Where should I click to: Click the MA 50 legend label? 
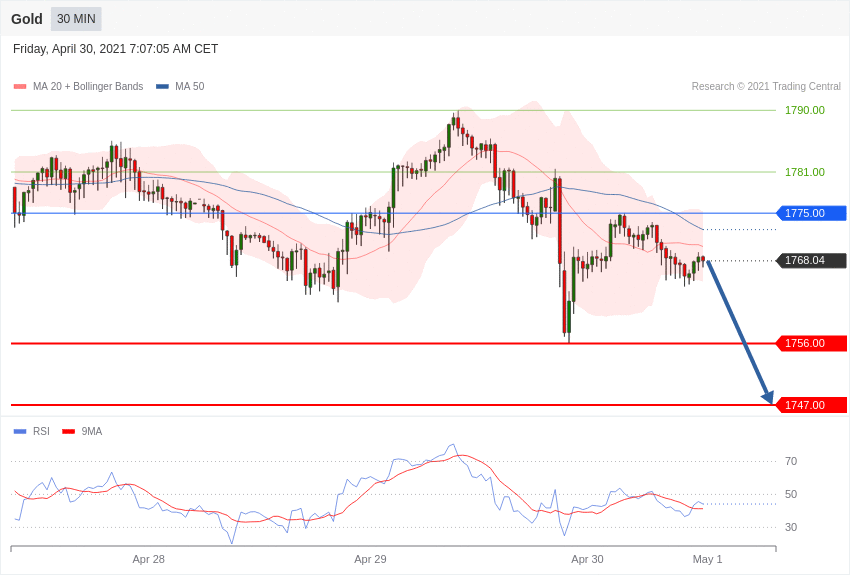(x=190, y=86)
